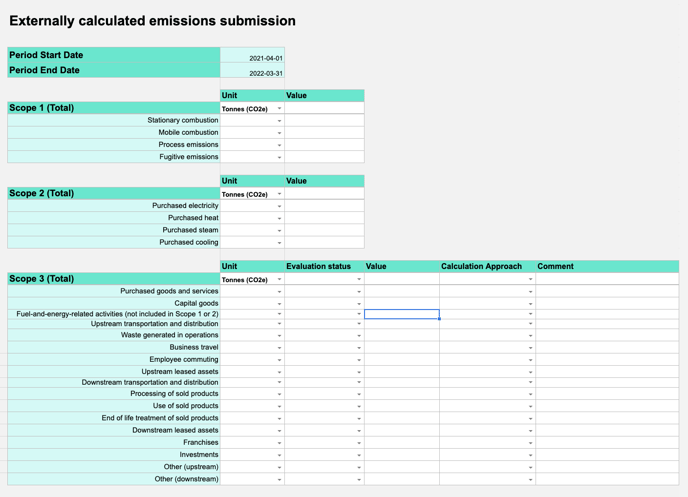Open Waste generated in operations evaluation status dropdown

359,336
